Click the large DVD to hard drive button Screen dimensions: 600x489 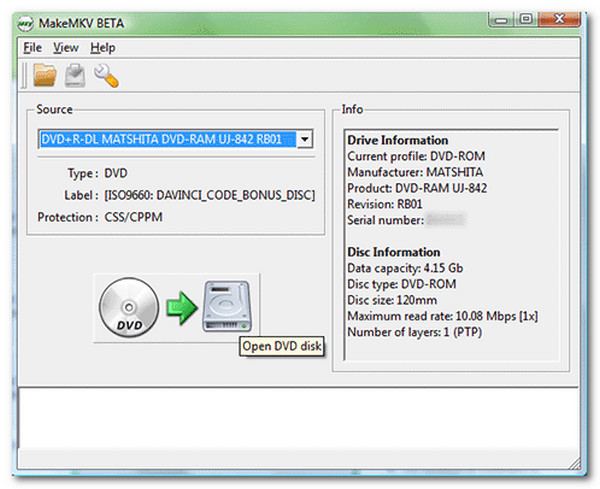click(x=176, y=308)
